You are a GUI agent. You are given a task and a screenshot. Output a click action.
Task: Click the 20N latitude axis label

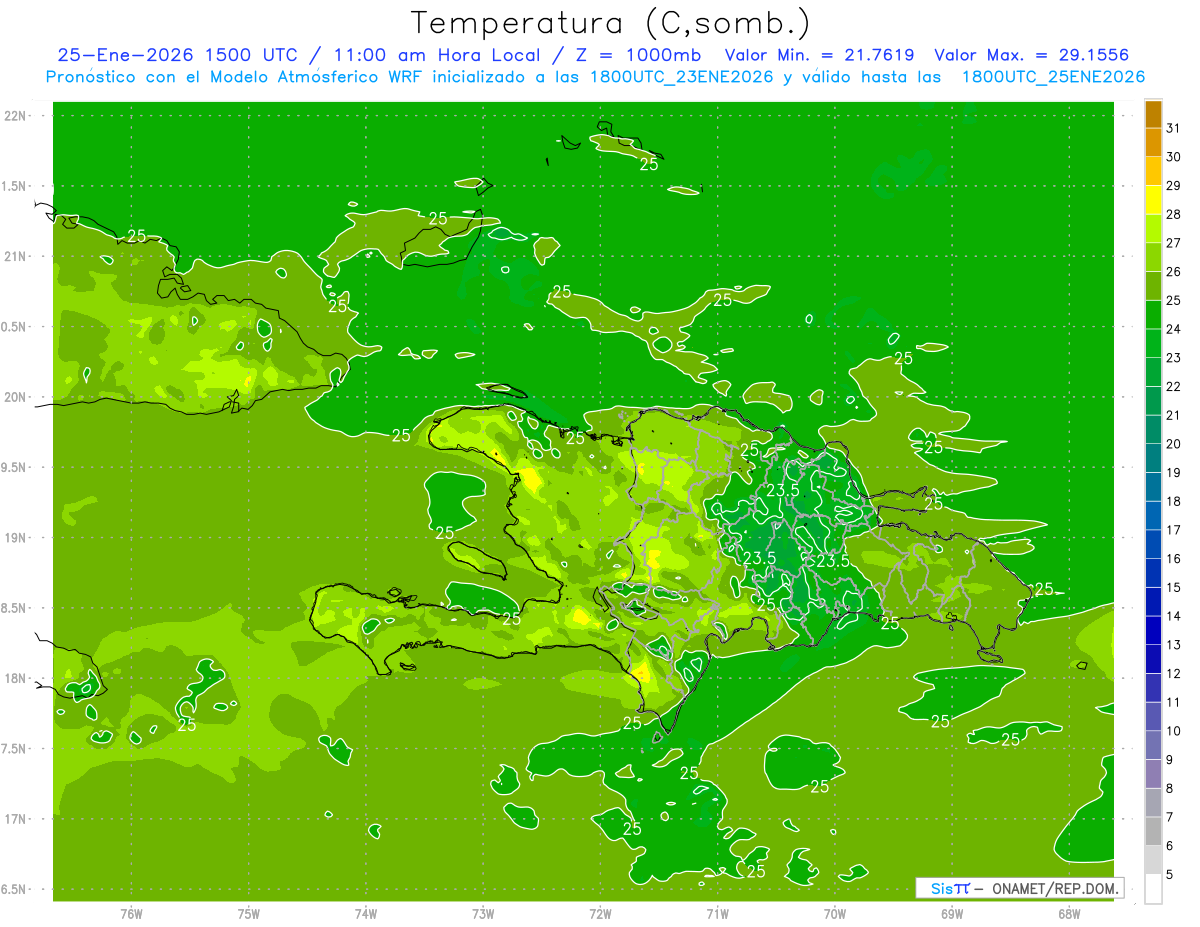pos(15,397)
